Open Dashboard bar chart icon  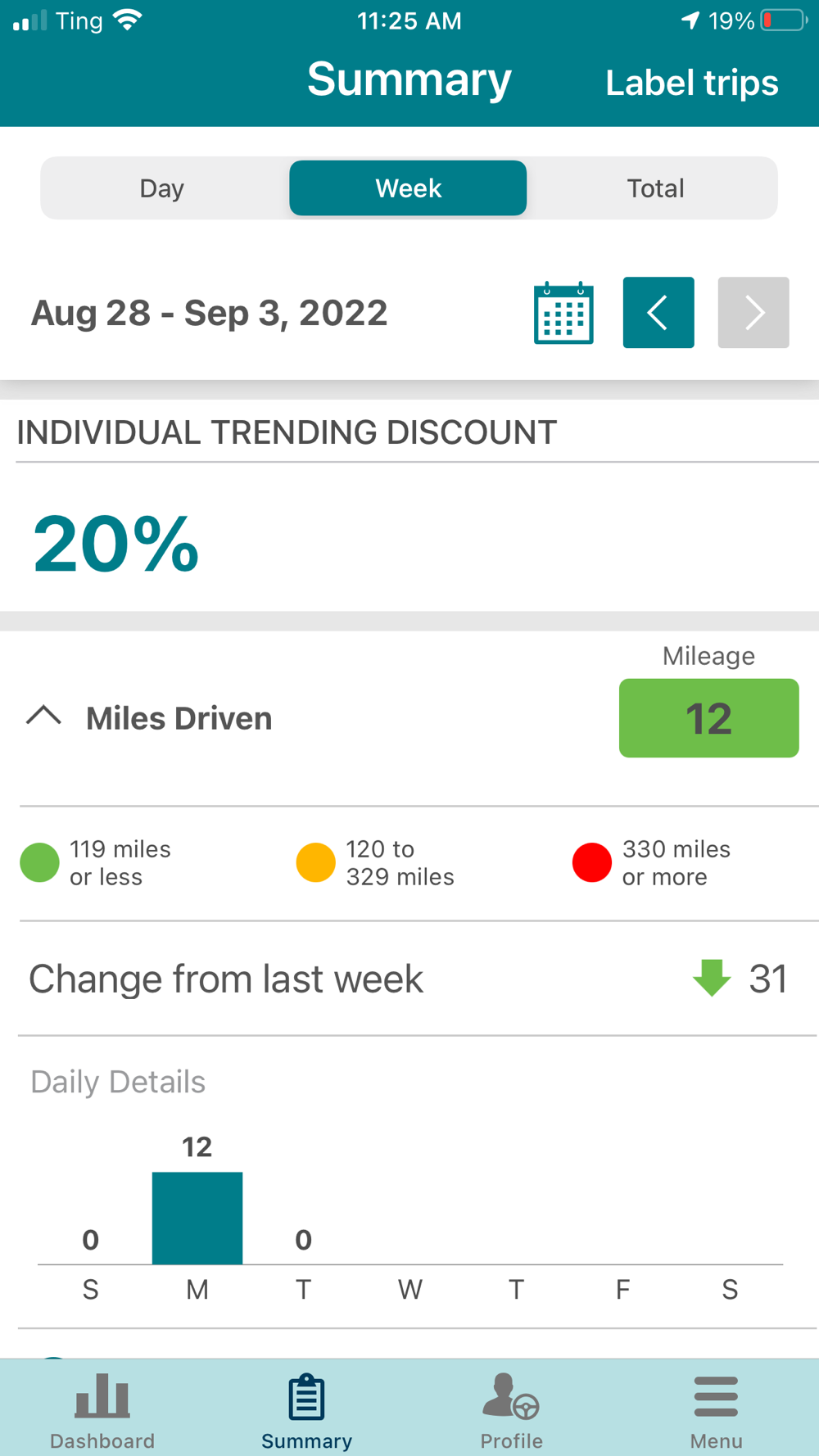pyautogui.click(x=102, y=1395)
